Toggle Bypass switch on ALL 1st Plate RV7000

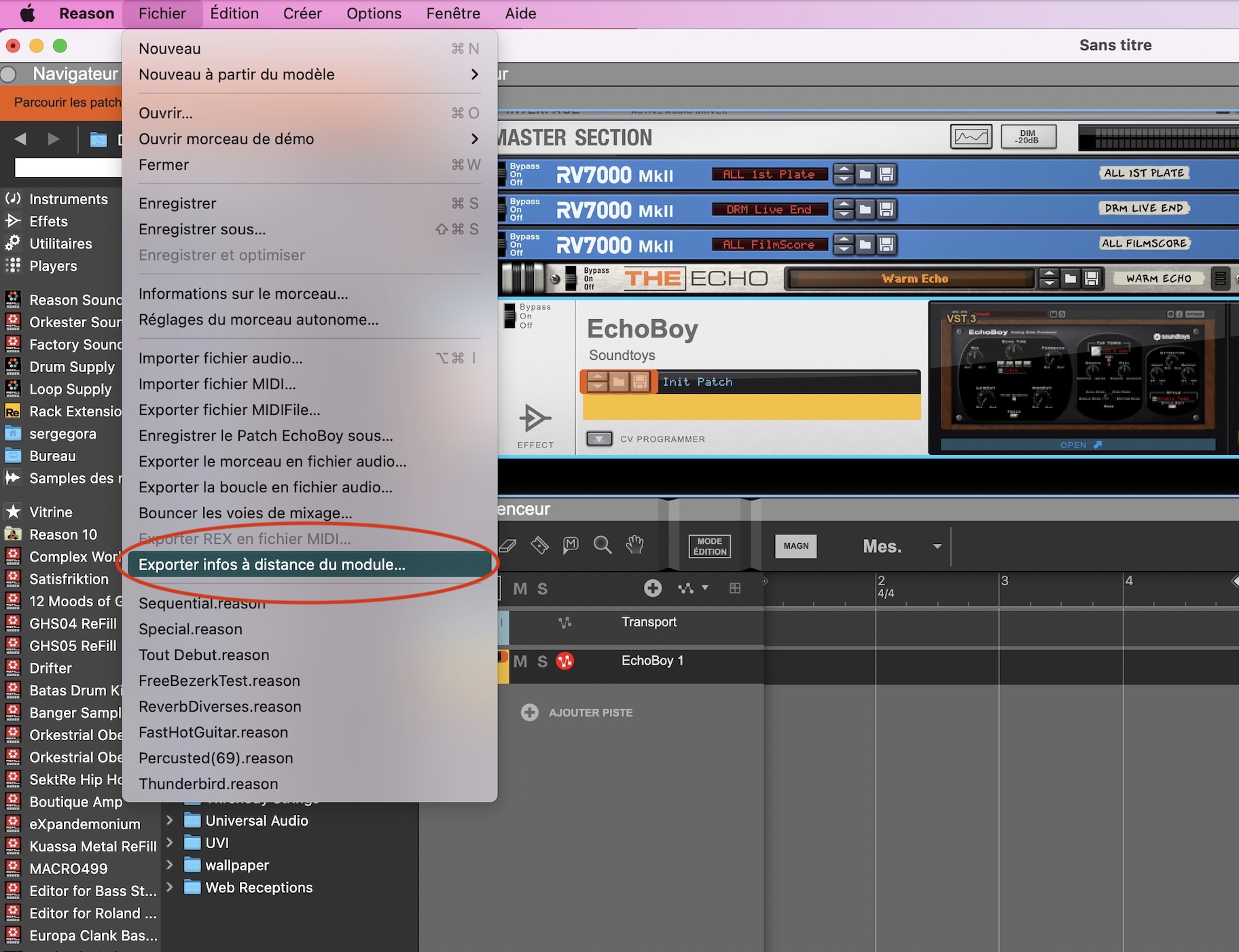(x=503, y=175)
